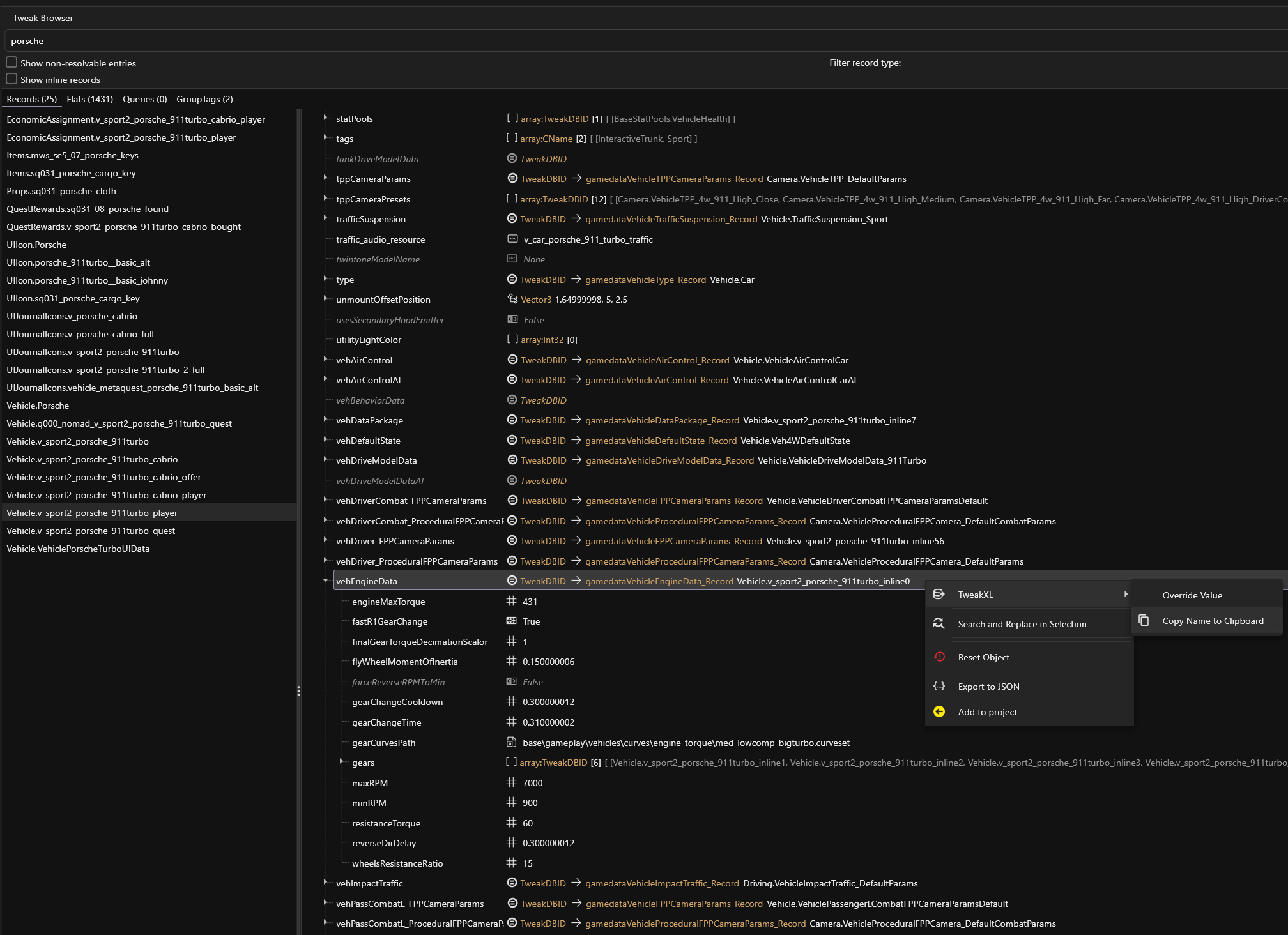Click the Export to JSON braces icon
Screen dimensions: 1288x935
click(x=939, y=687)
